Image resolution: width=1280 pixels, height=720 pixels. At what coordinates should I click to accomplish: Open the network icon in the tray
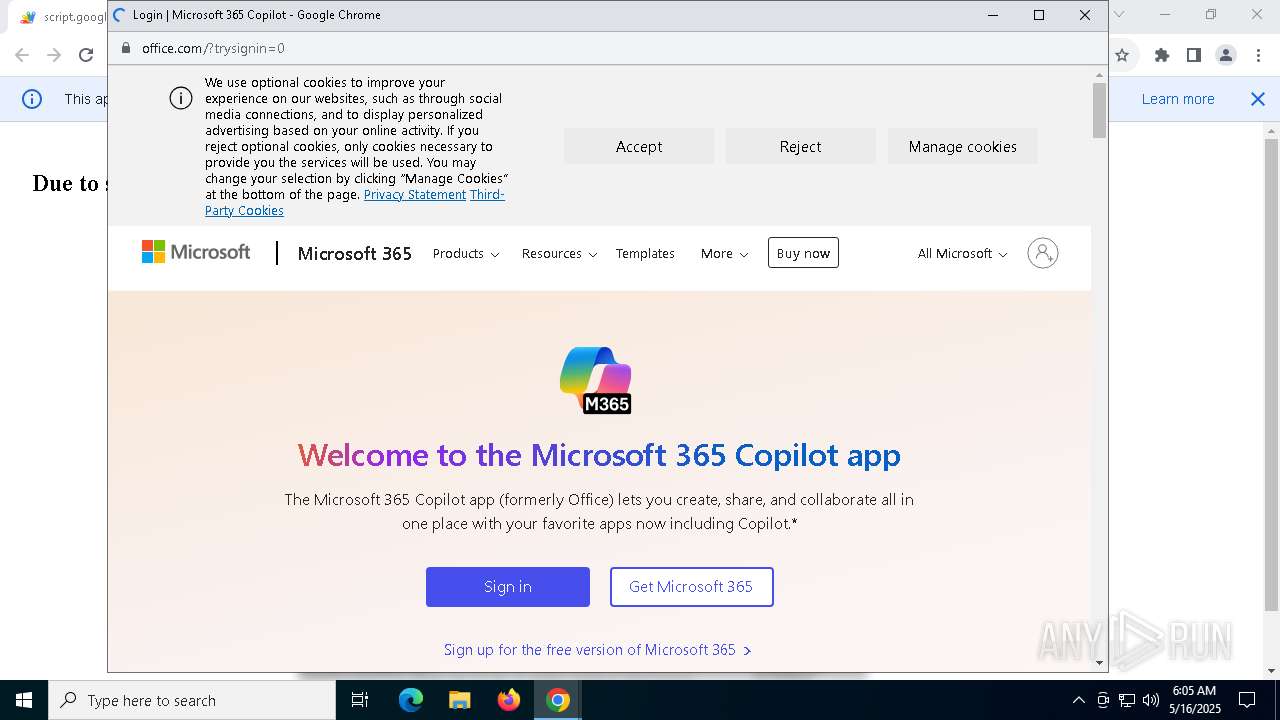pos(1127,700)
